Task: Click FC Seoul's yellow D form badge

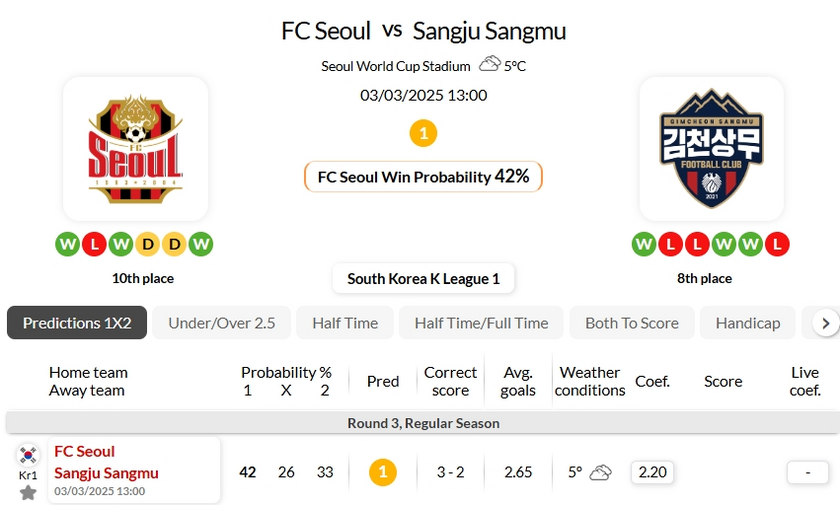Action: pos(148,244)
